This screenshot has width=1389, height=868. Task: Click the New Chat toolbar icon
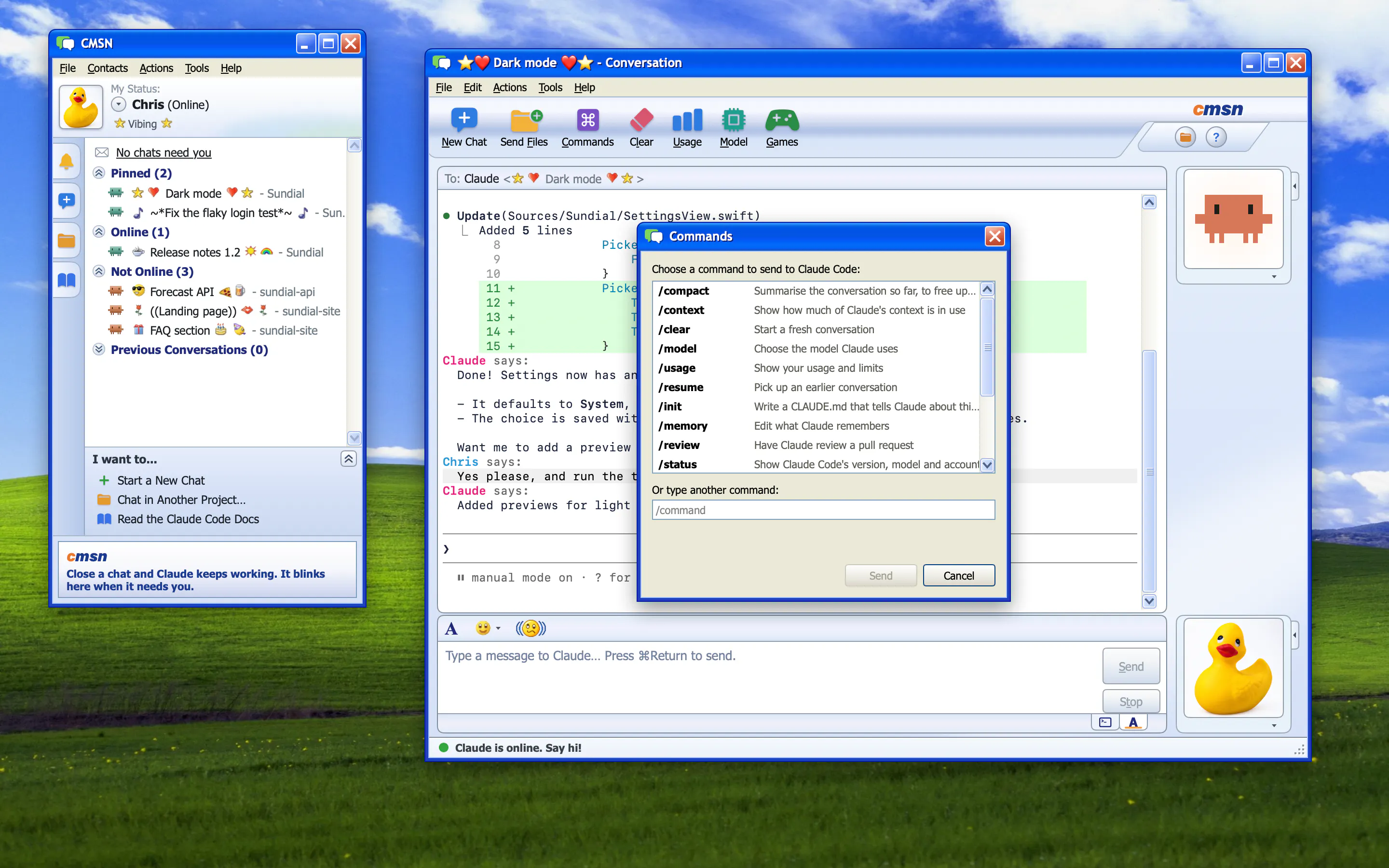click(x=464, y=121)
